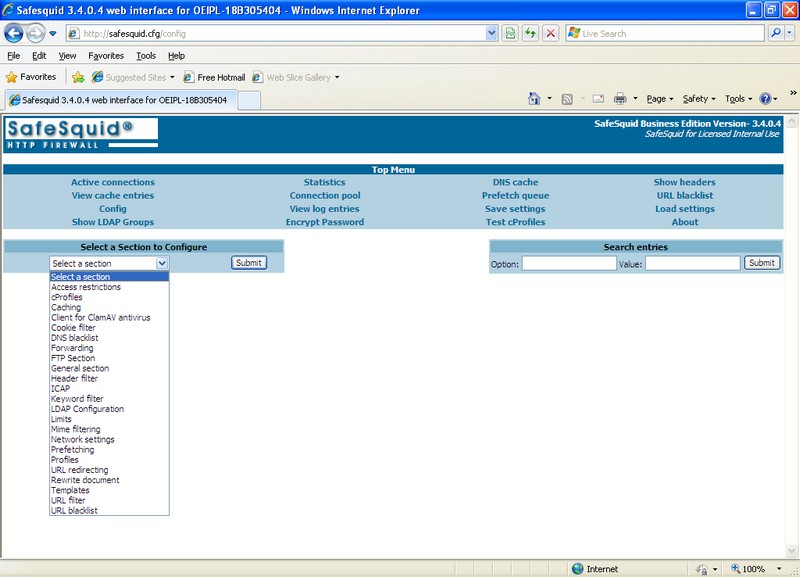The image size is (800, 577).
Task: Click the SafeSquid HTTP Firewall logo
Action: 82,134
